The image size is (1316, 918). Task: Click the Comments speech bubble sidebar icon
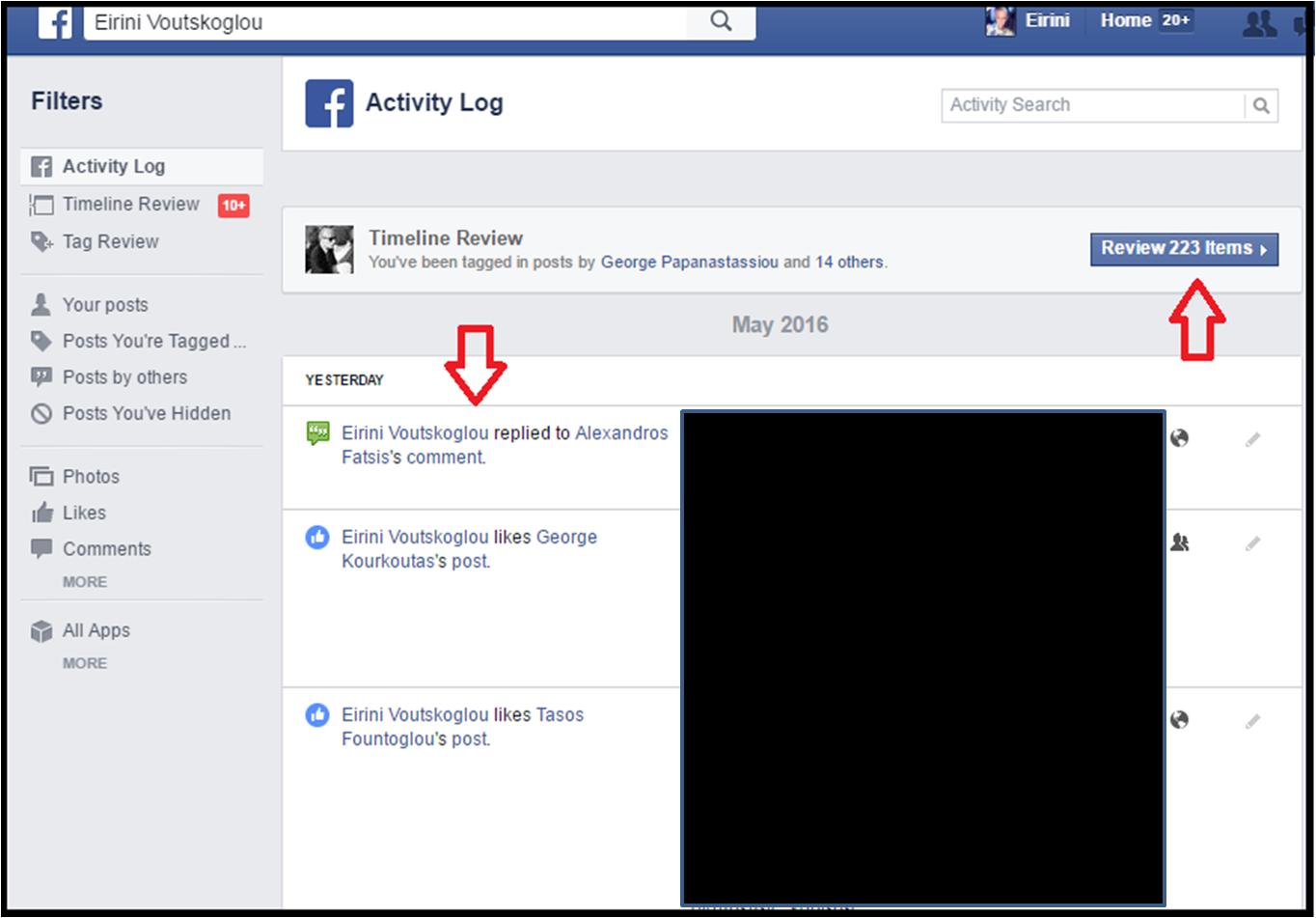41,548
